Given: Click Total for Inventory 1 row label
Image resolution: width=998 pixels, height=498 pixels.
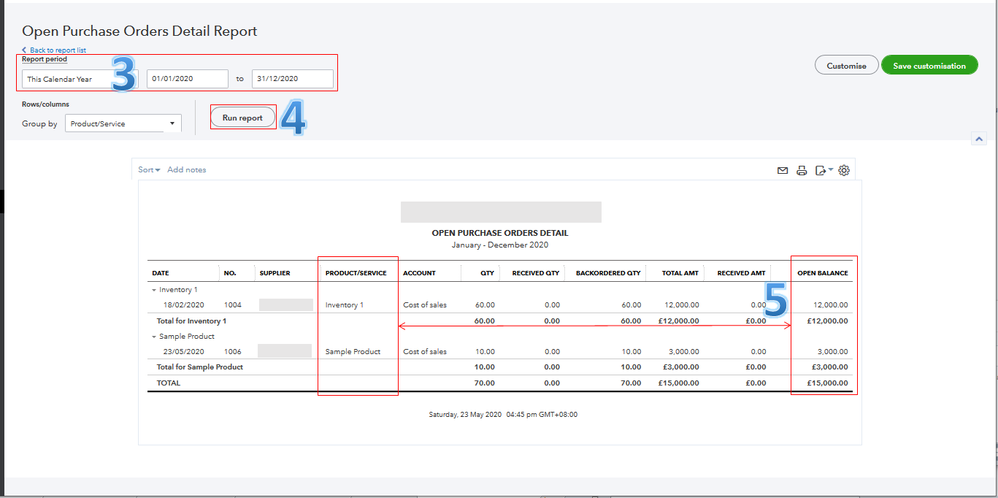Looking at the screenshot, I should 192,321.
